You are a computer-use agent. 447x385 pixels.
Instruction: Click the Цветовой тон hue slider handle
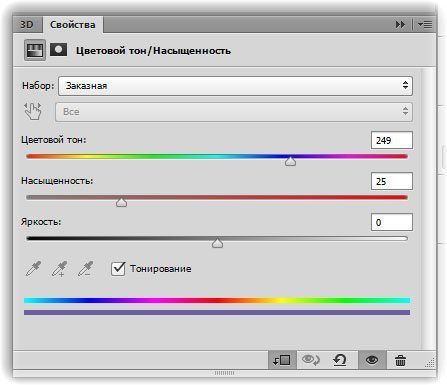[290, 161]
